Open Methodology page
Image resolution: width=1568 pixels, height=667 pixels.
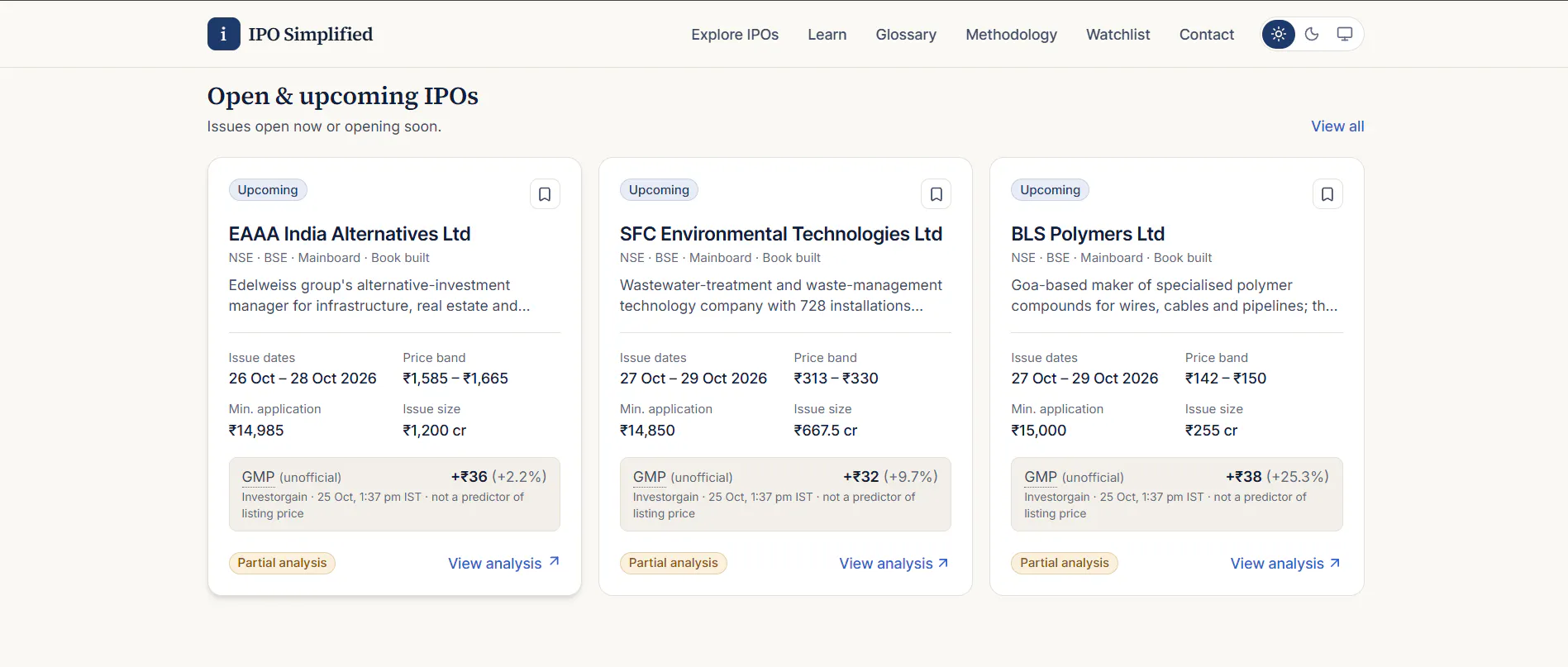[1011, 34]
